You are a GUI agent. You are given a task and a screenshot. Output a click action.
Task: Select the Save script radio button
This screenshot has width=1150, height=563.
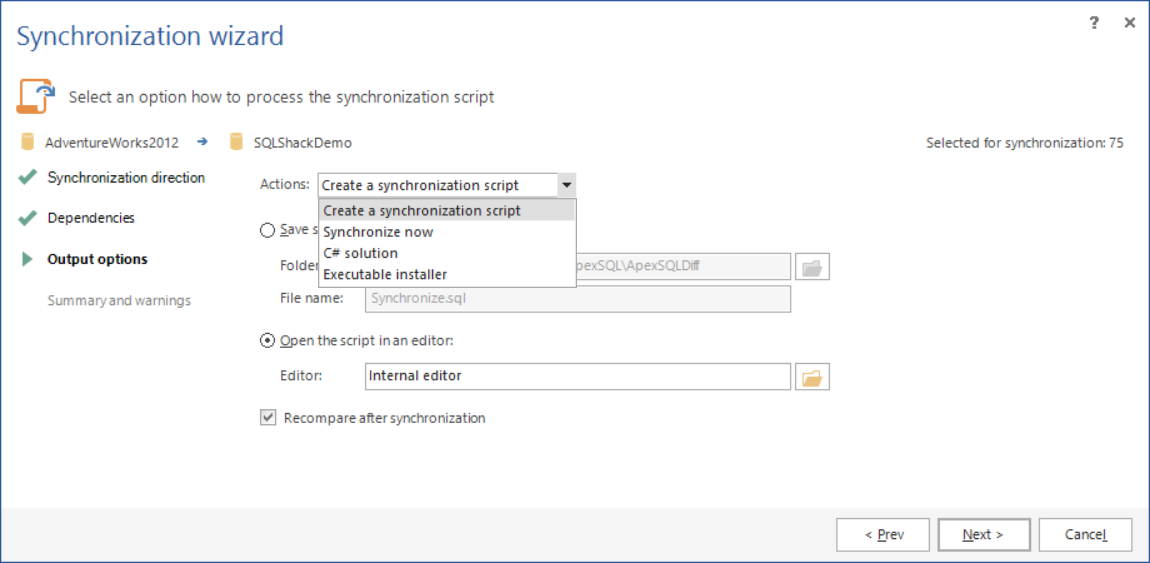tap(267, 230)
